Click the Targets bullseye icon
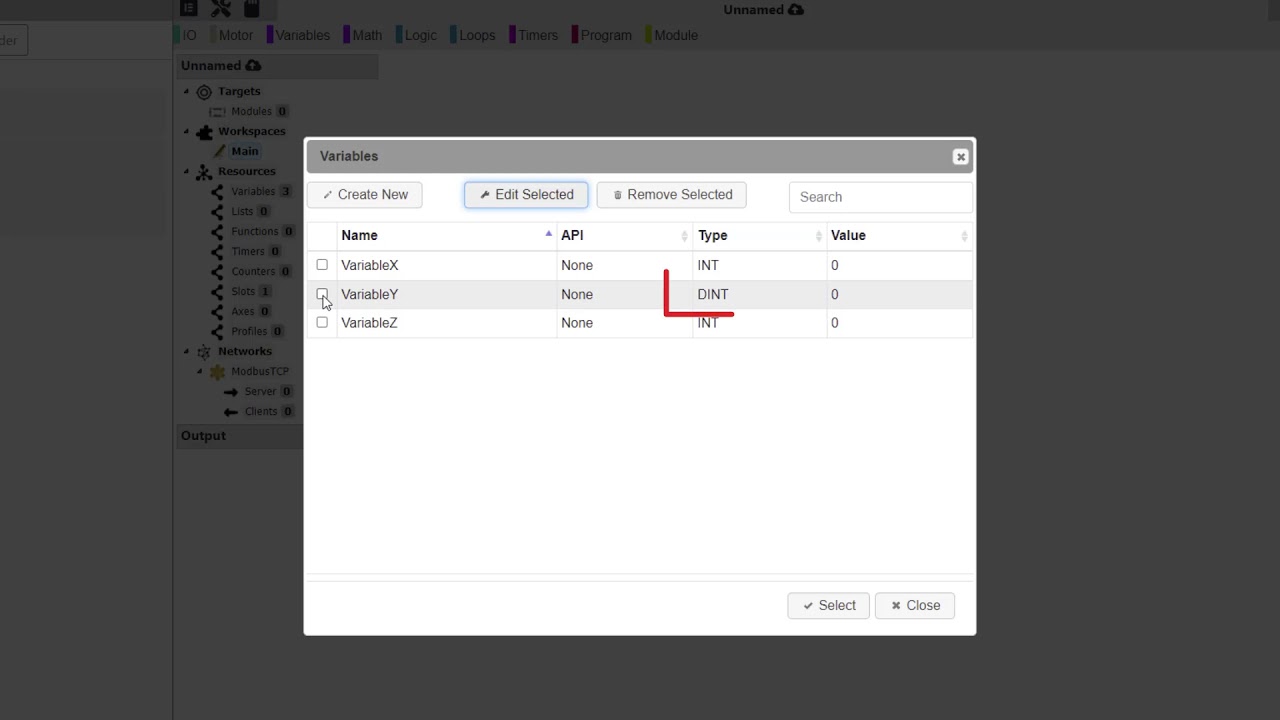Image resolution: width=1280 pixels, height=720 pixels. pos(204,92)
